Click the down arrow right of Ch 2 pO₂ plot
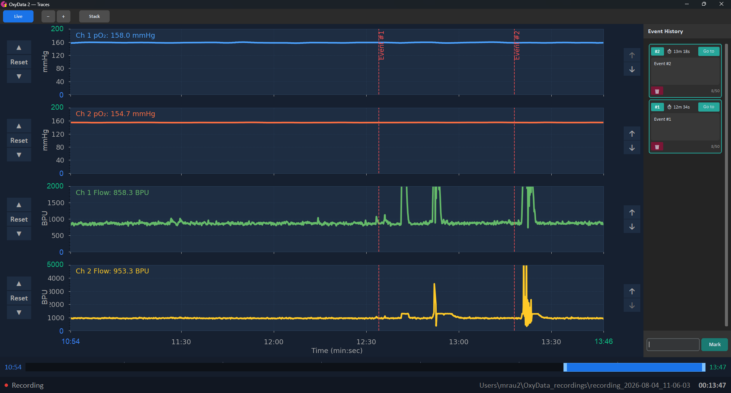The width and height of the screenshot is (731, 393). pos(632,148)
